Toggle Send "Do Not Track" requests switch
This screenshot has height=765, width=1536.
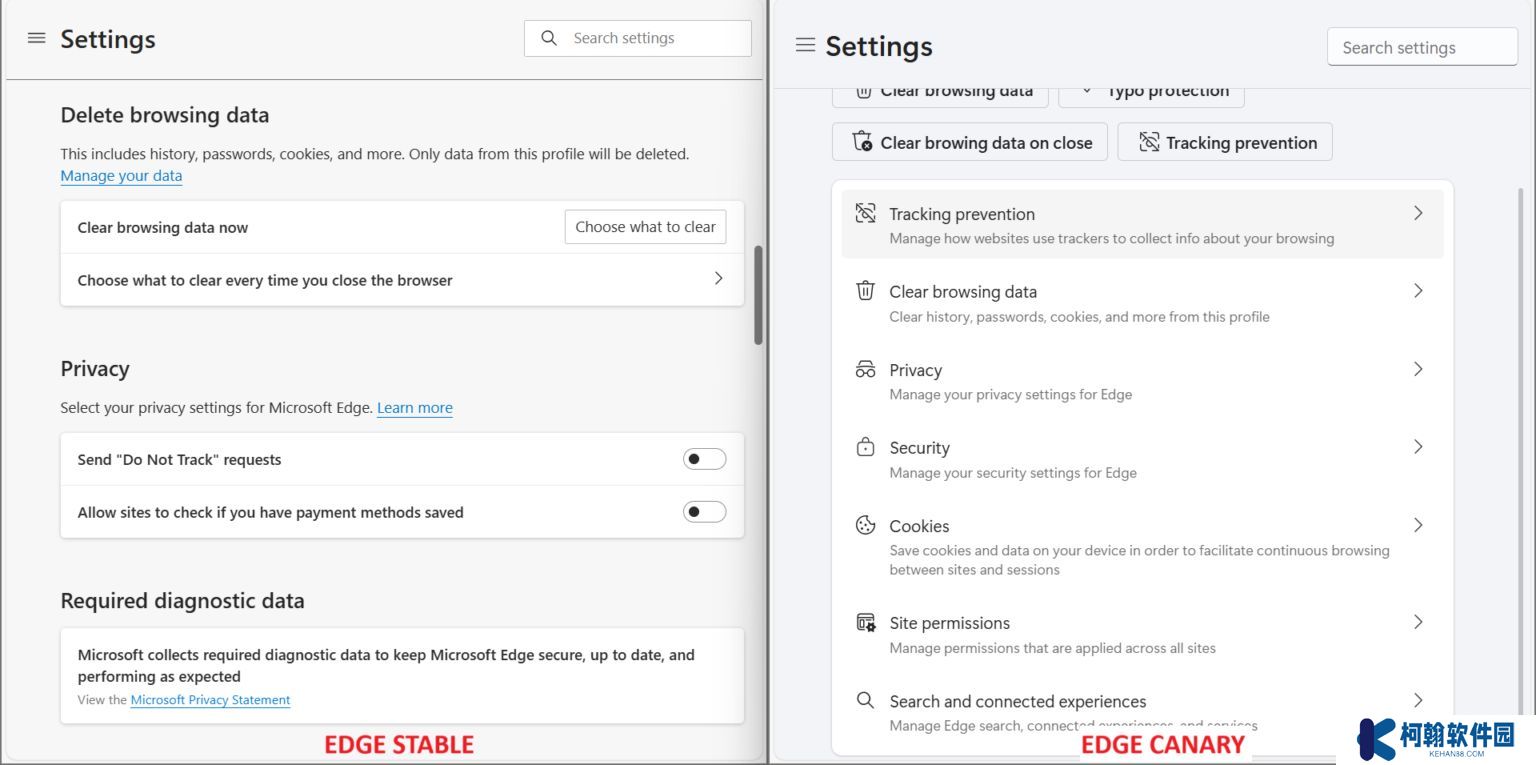pyautogui.click(x=704, y=459)
